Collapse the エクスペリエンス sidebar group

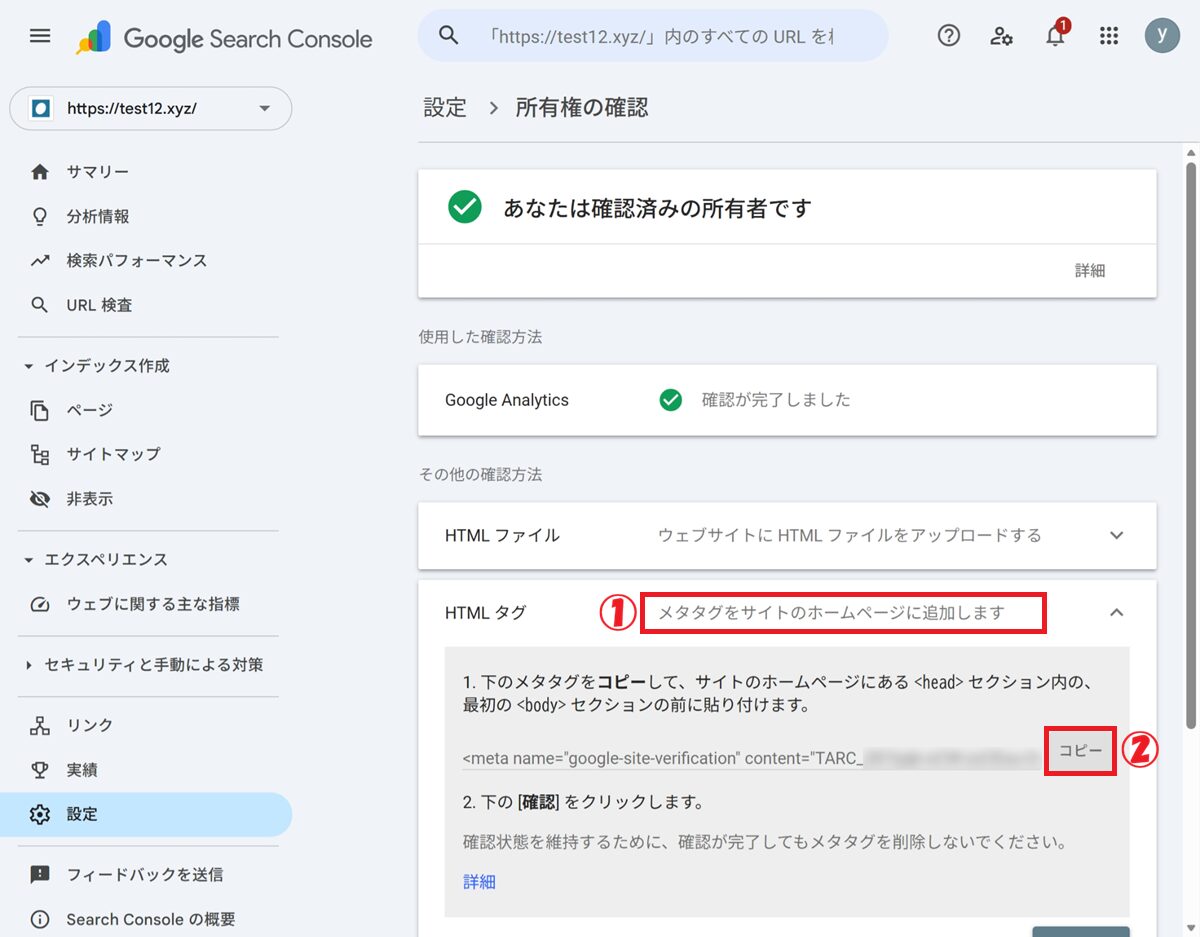30,559
